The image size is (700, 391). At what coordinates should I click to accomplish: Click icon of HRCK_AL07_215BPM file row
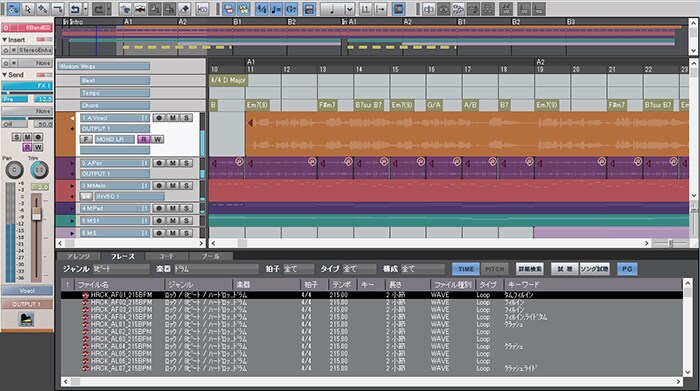point(86,368)
